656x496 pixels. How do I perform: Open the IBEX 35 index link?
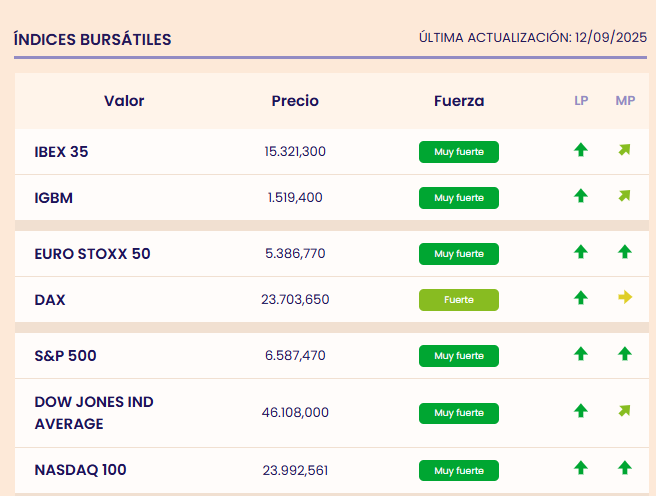click(x=61, y=152)
